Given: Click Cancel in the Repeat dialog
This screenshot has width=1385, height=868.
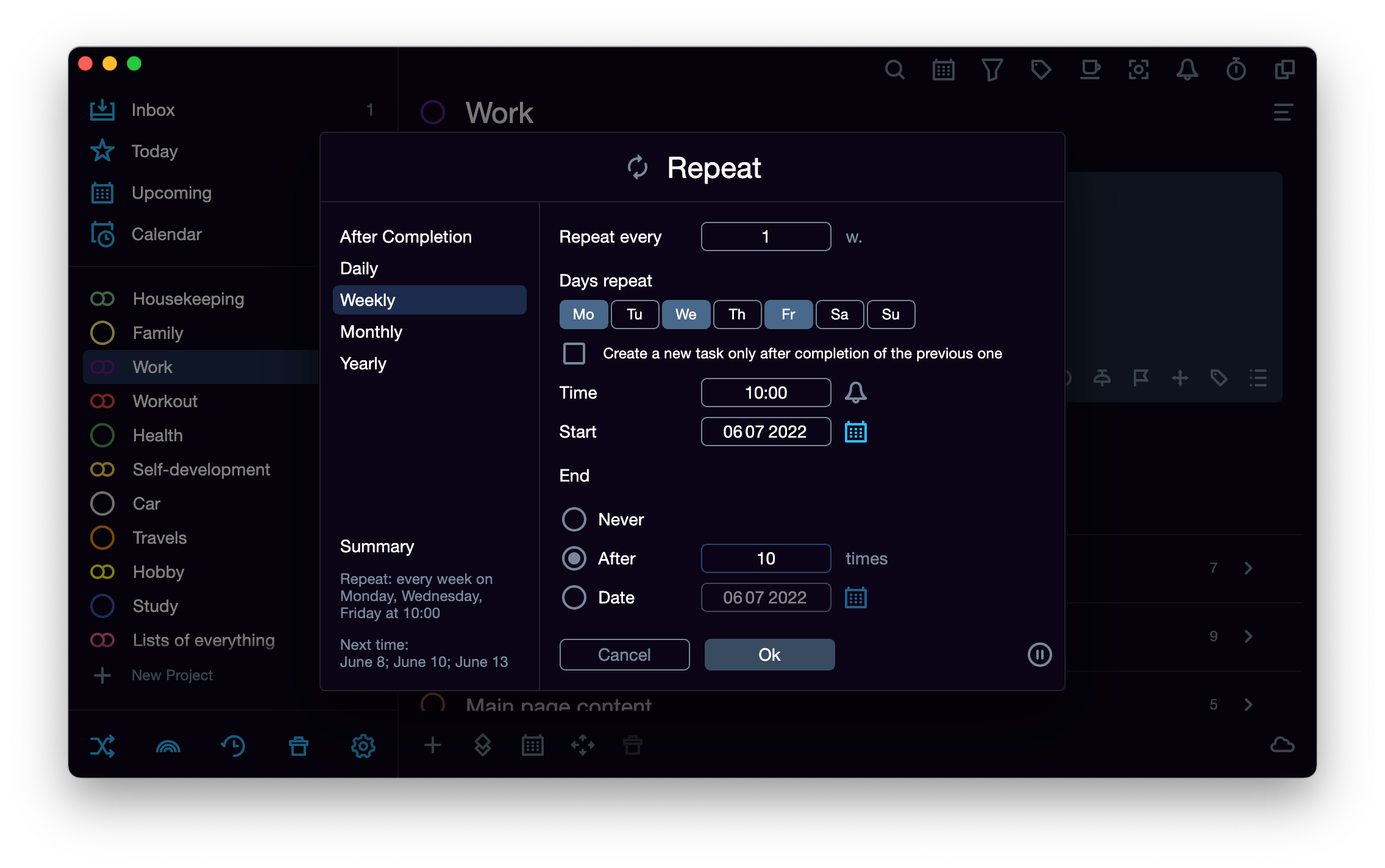Looking at the screenshot, I should (x=624, y=655).
